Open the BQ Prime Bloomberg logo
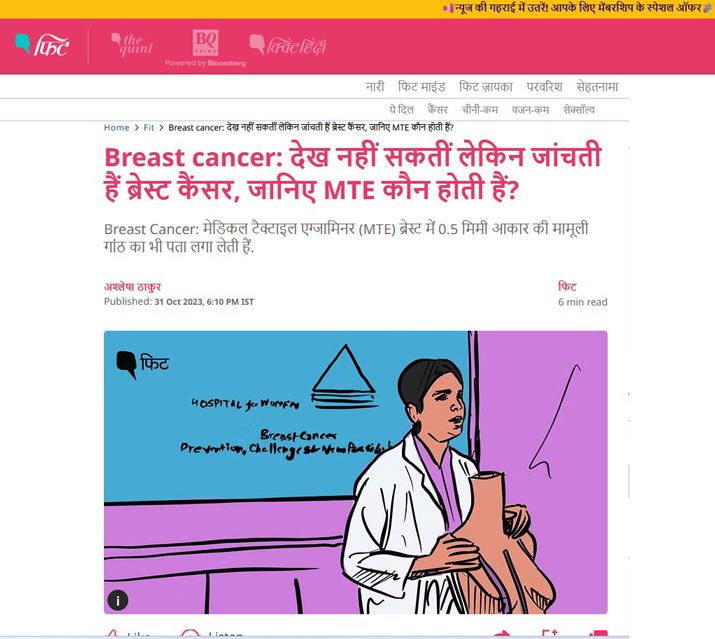 coord(205,48)
